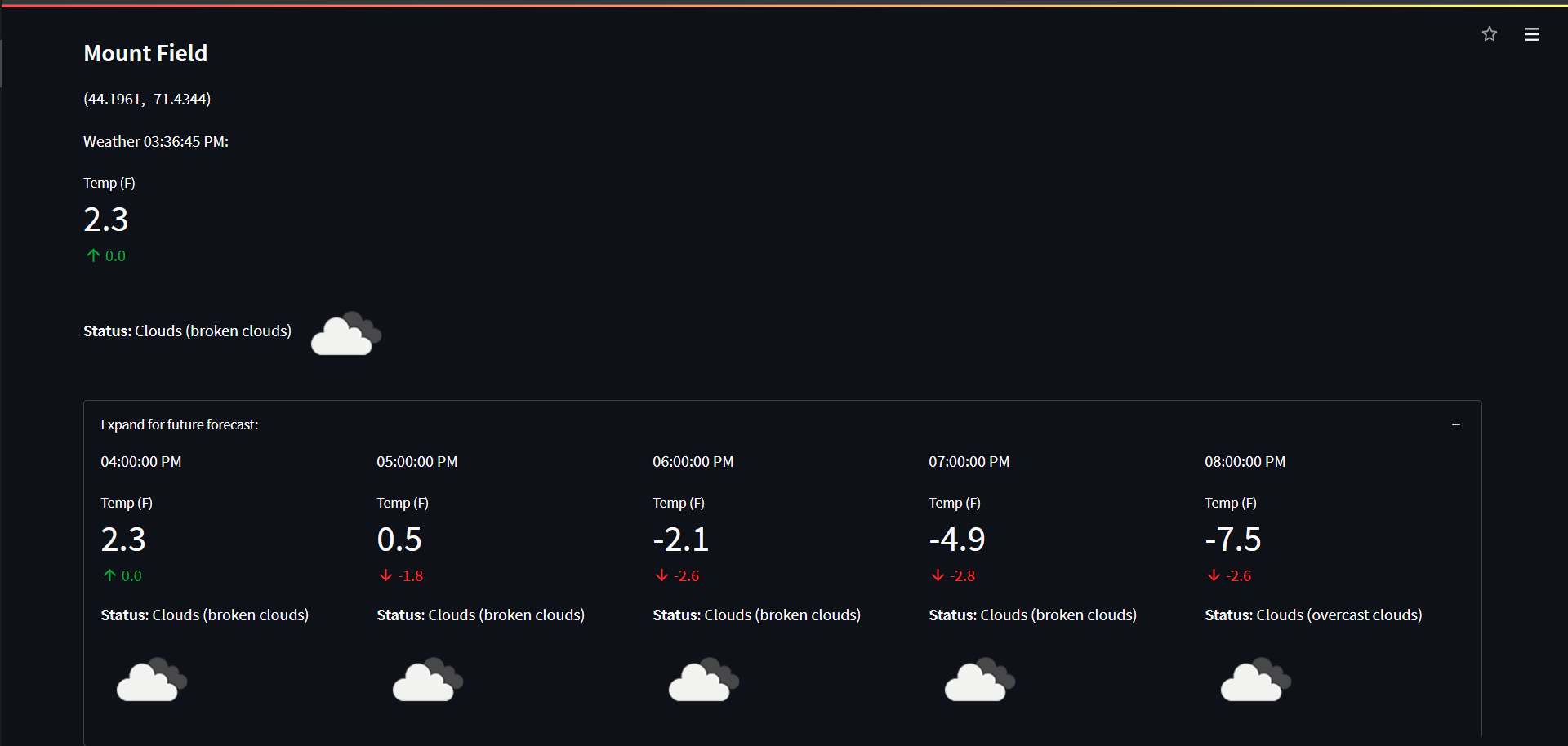Screen dimensions: 1568x746
Task: Click the green up-arrow trend icon near 2.3
Action: 92,255
